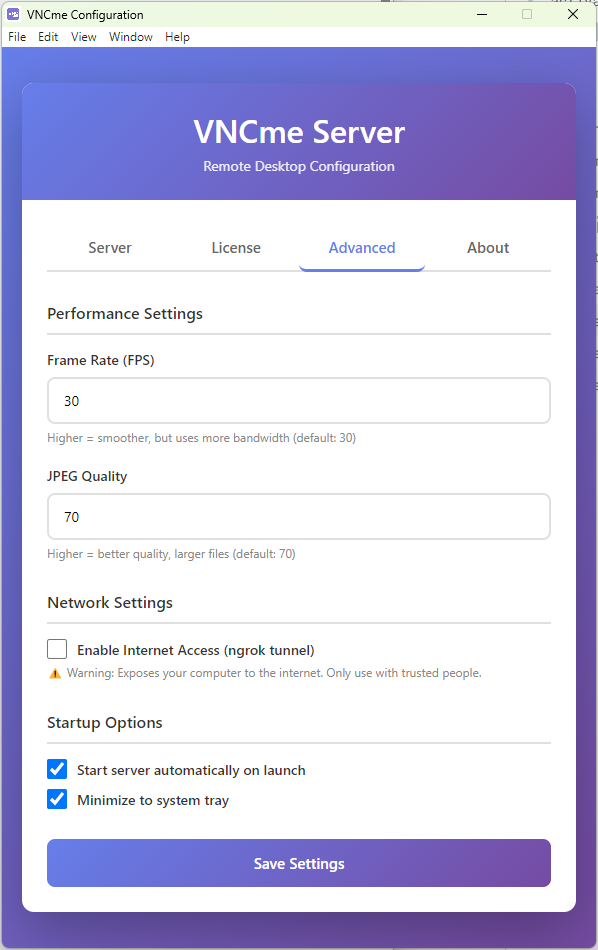Click the Save Settings button
The image size is (598, 950).
pos(298,862)
